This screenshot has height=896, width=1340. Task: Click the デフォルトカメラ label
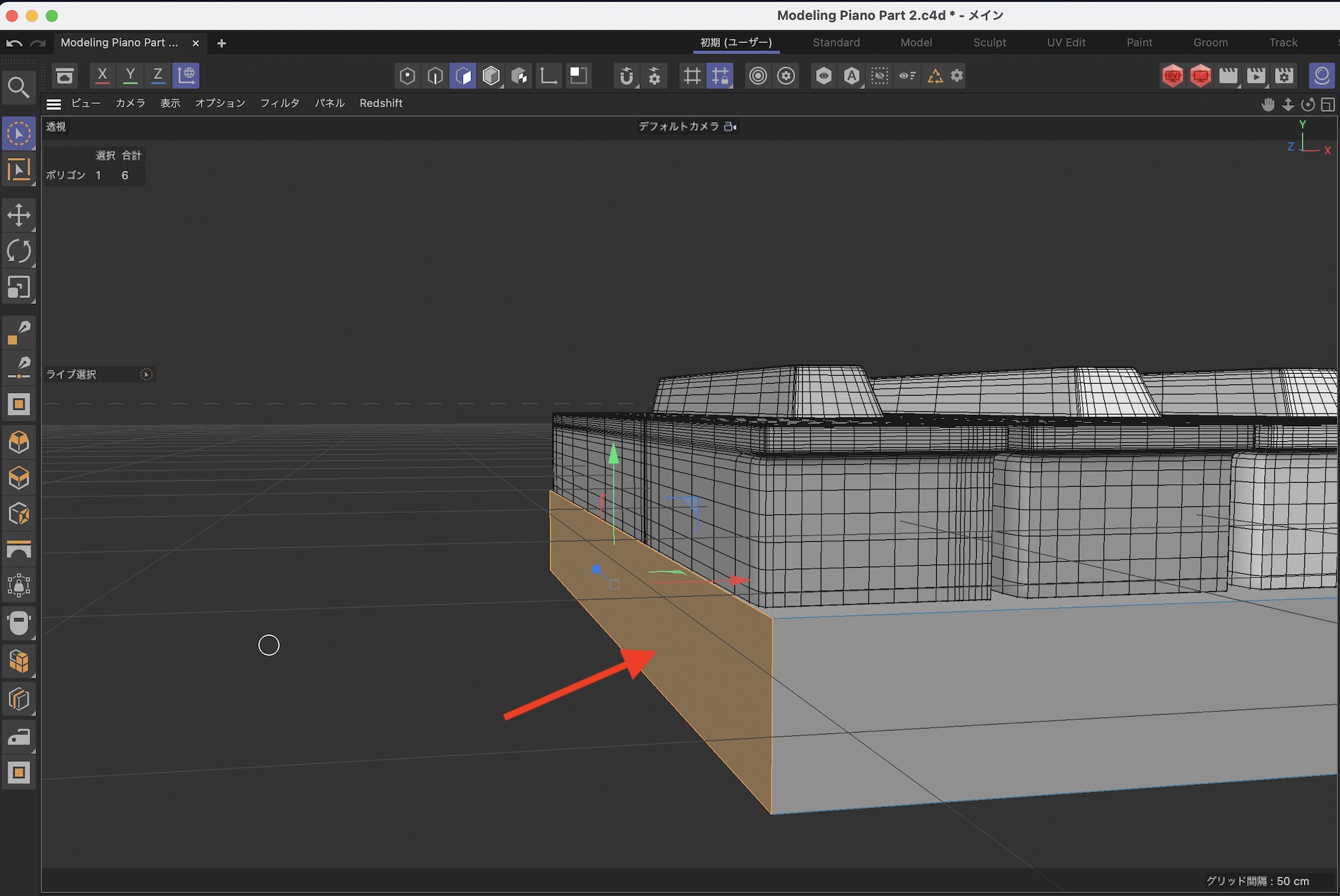tap(678, 127)
